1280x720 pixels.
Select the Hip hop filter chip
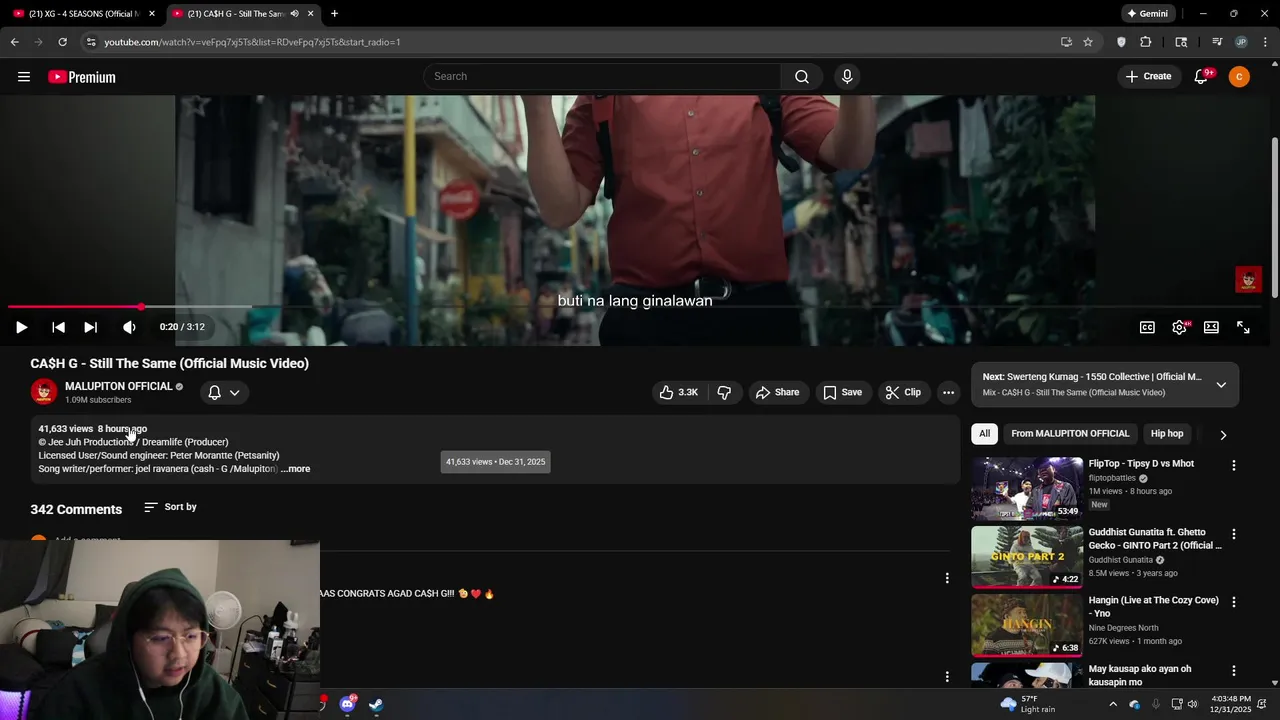tap(1167, 434)
